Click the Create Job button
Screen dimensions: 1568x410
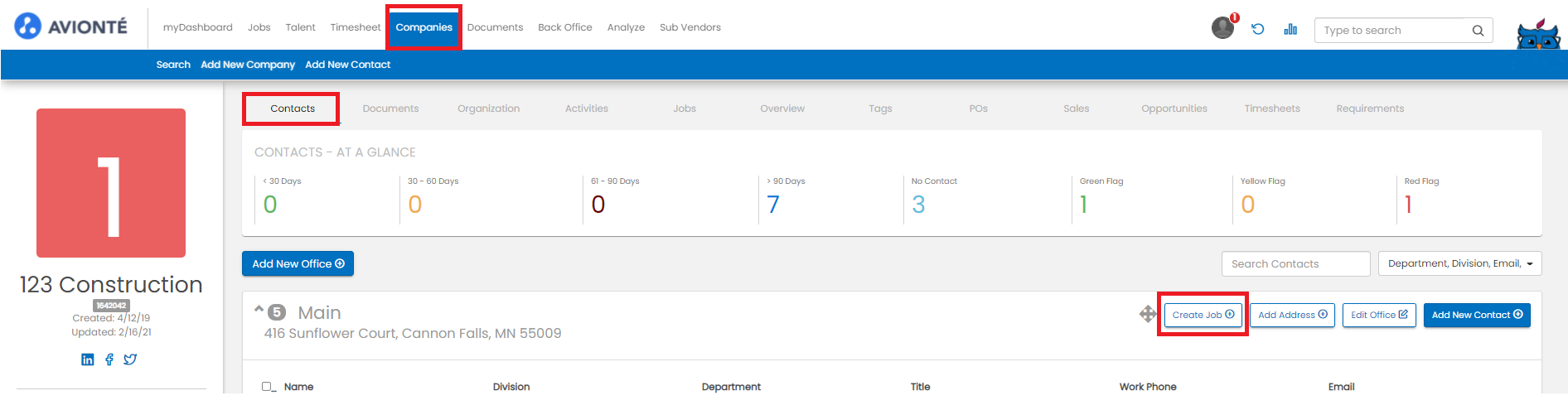[1203, 315]
